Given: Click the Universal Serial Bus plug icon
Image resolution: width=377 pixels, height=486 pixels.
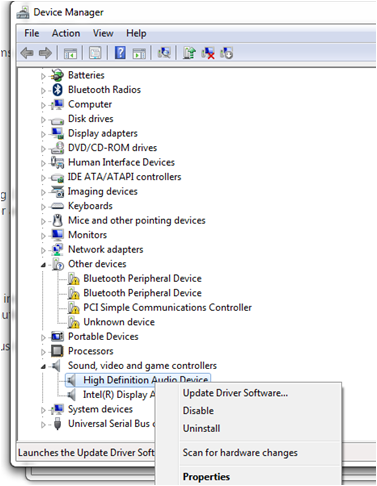Looking at the screenshot, I should 57,423.
